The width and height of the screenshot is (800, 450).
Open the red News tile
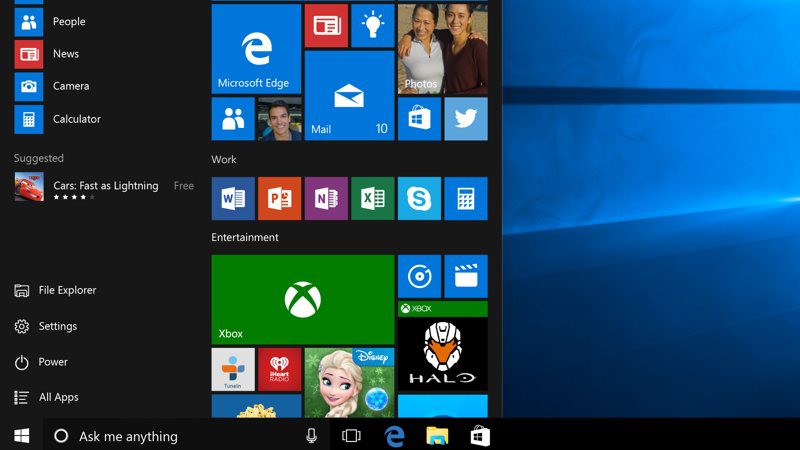click(327, 26)
